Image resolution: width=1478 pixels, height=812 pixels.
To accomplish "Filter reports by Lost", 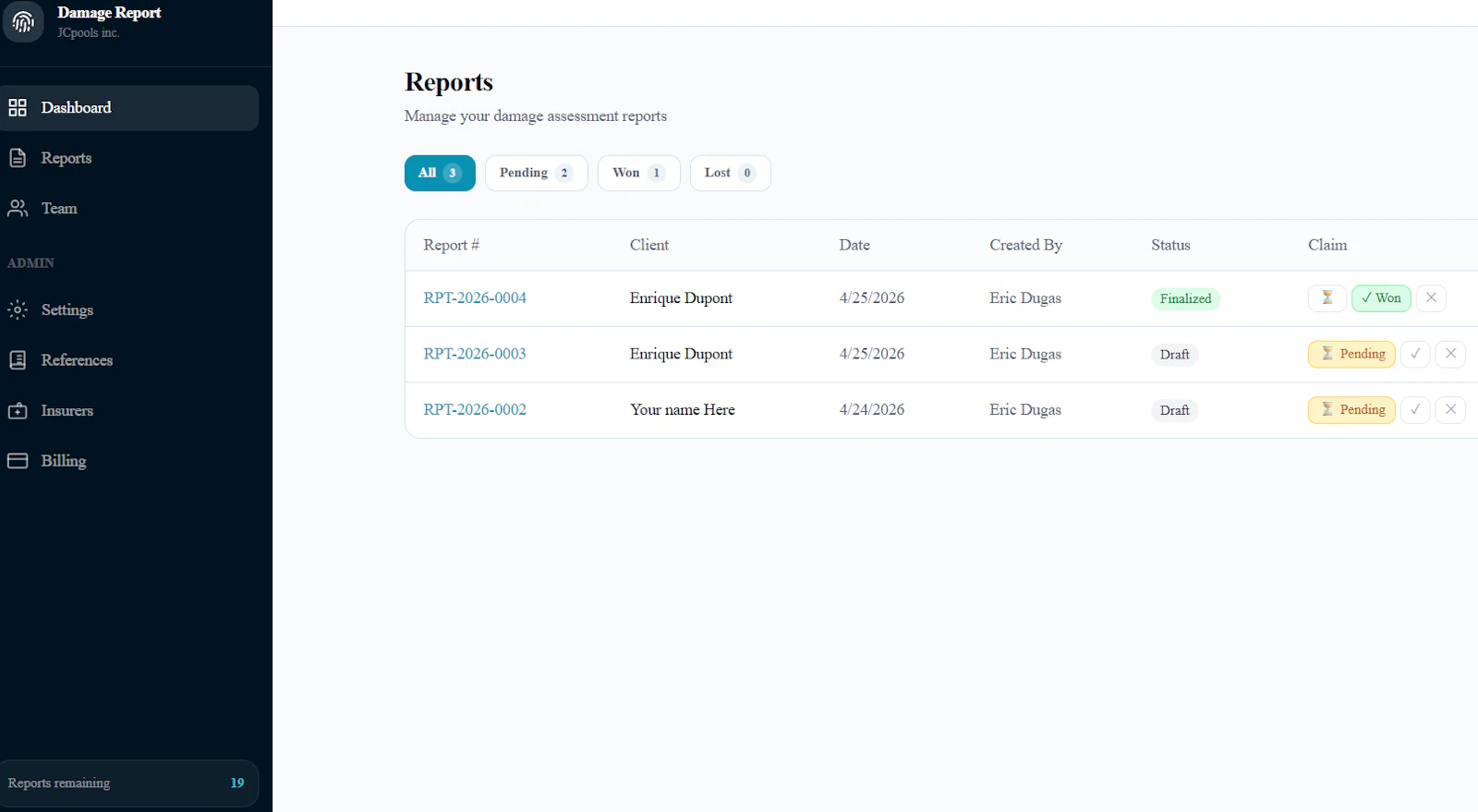I will [730, 173].
